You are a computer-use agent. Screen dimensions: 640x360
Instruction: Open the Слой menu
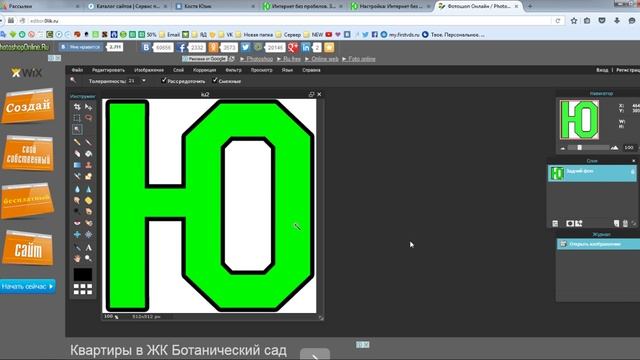pyautogui.click(x=178, y=70)
